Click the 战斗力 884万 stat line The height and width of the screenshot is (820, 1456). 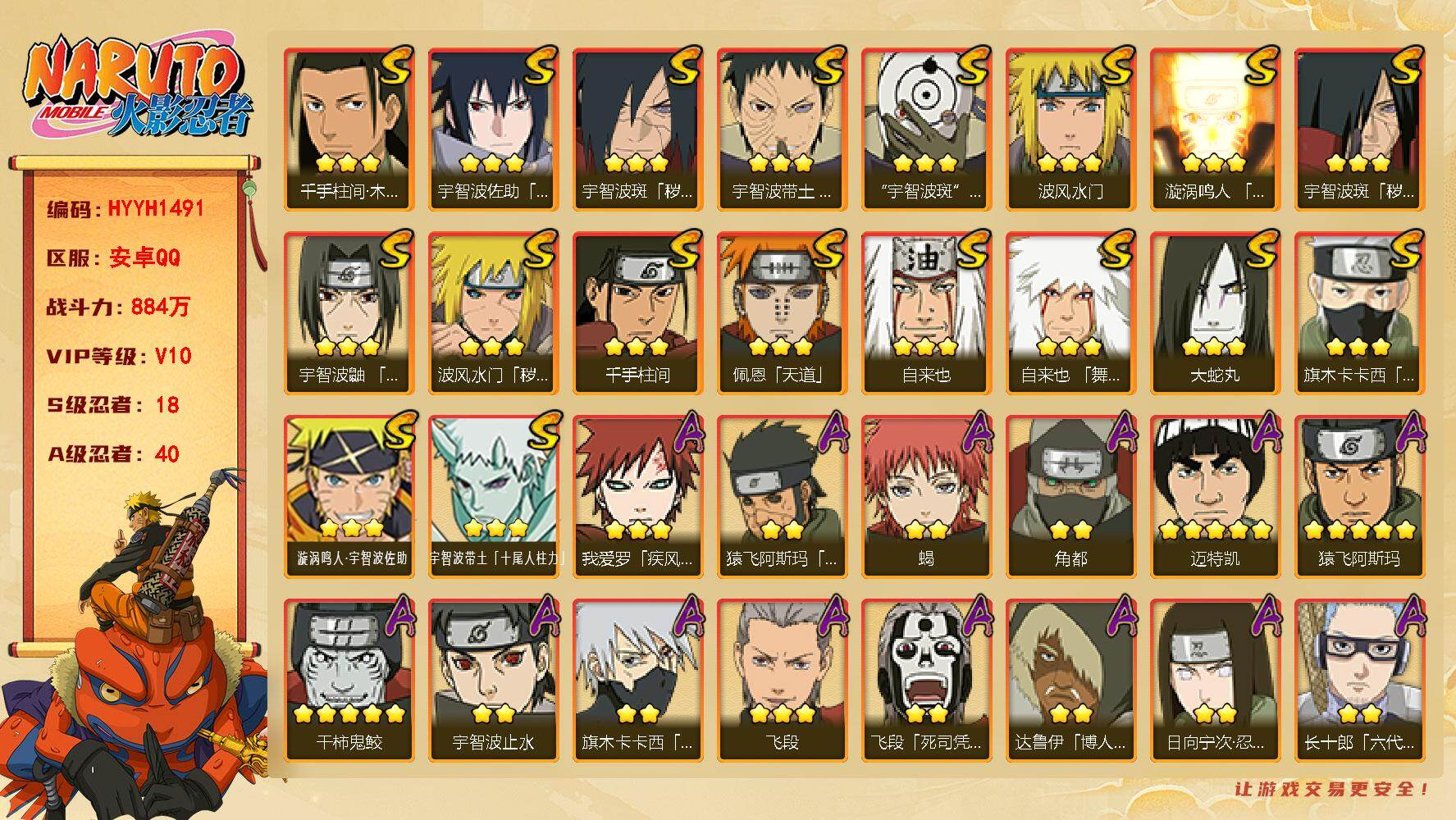point(118,307)
